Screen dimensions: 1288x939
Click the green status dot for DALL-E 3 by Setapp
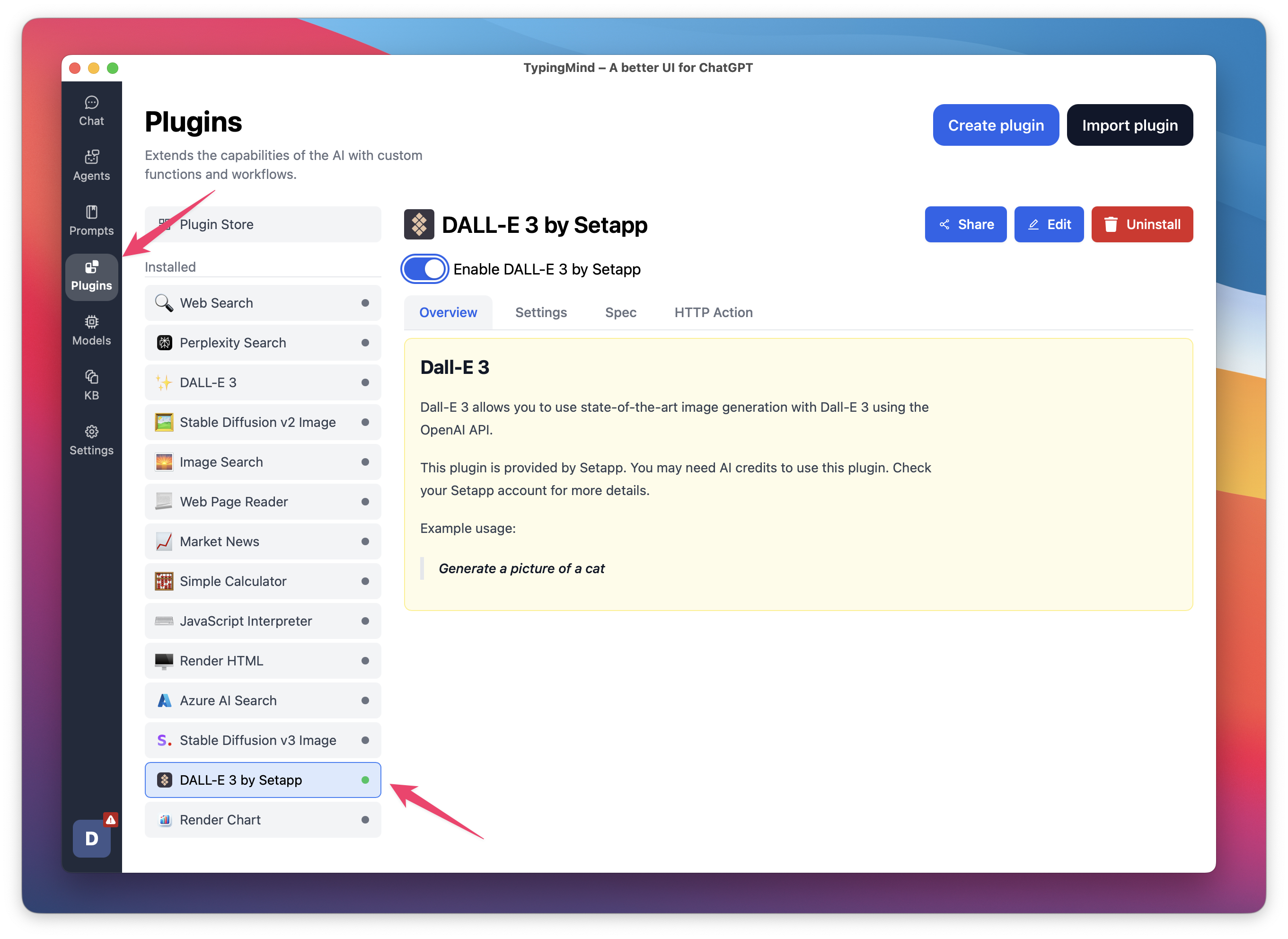point(365,780)
